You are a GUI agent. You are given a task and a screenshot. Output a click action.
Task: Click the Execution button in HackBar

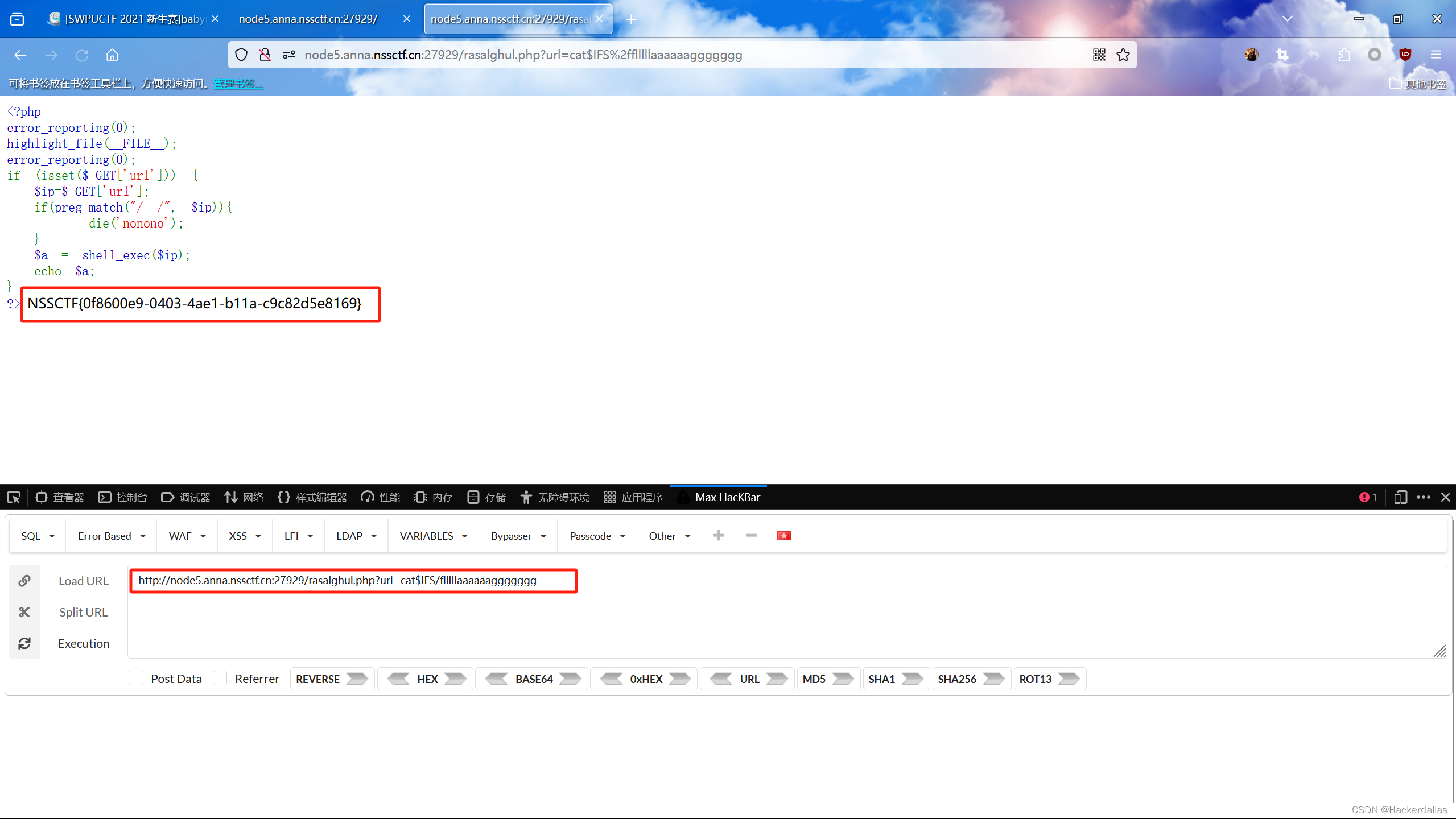tap(83, 643)
